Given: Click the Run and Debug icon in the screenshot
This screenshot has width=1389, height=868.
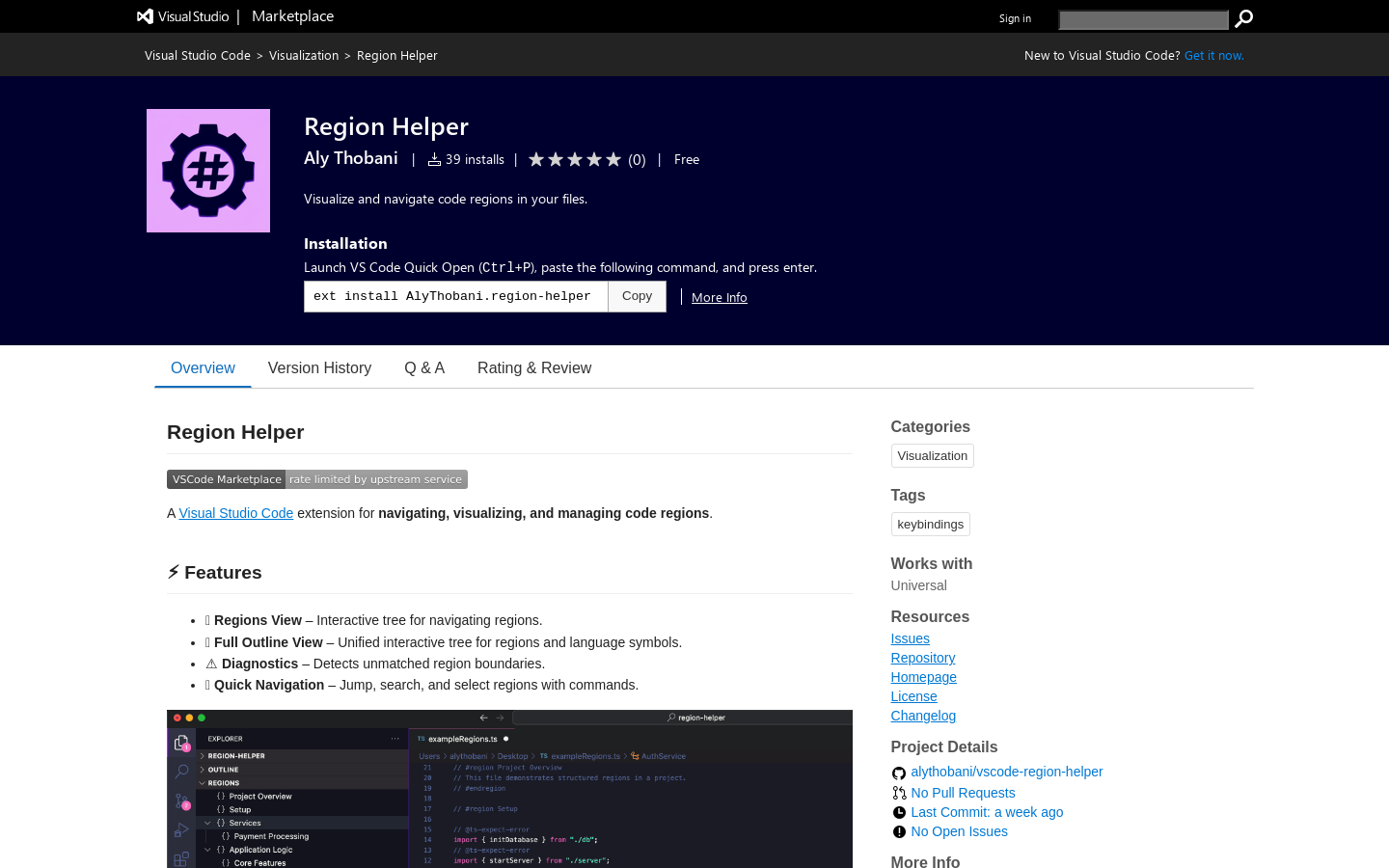Looking at the screenshot, I should pos(180,830).
